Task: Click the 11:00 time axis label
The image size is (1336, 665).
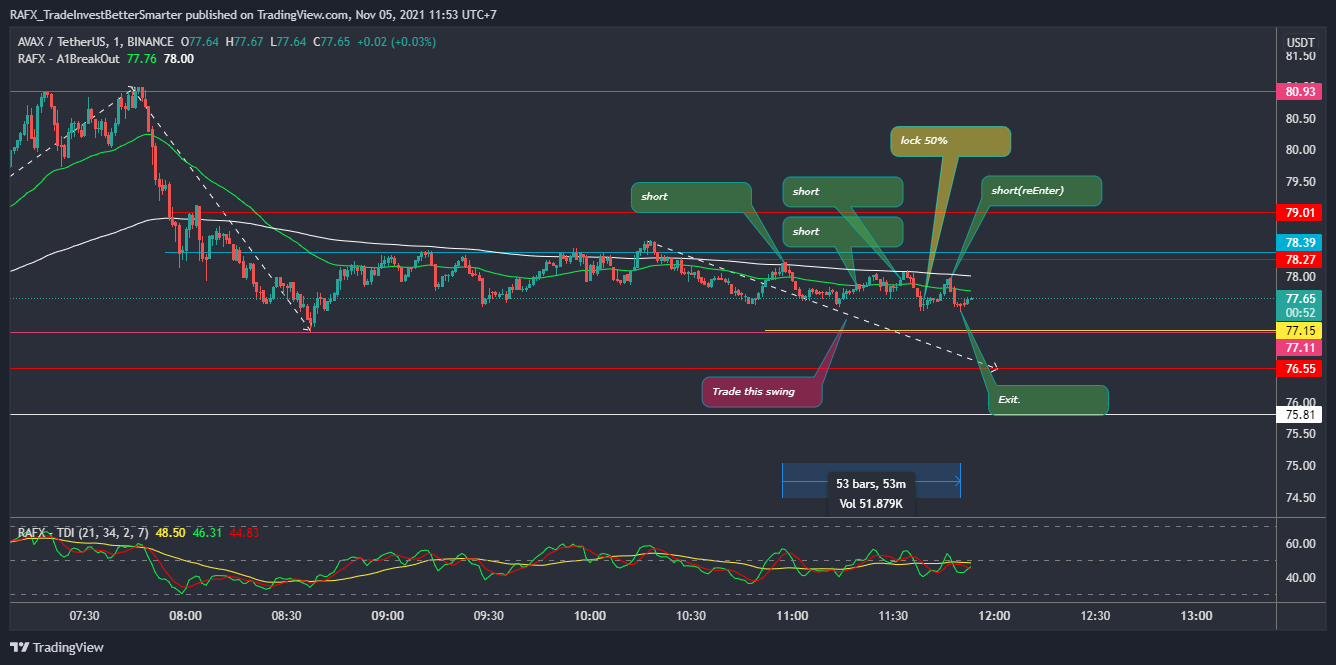Action: (791, 617)
